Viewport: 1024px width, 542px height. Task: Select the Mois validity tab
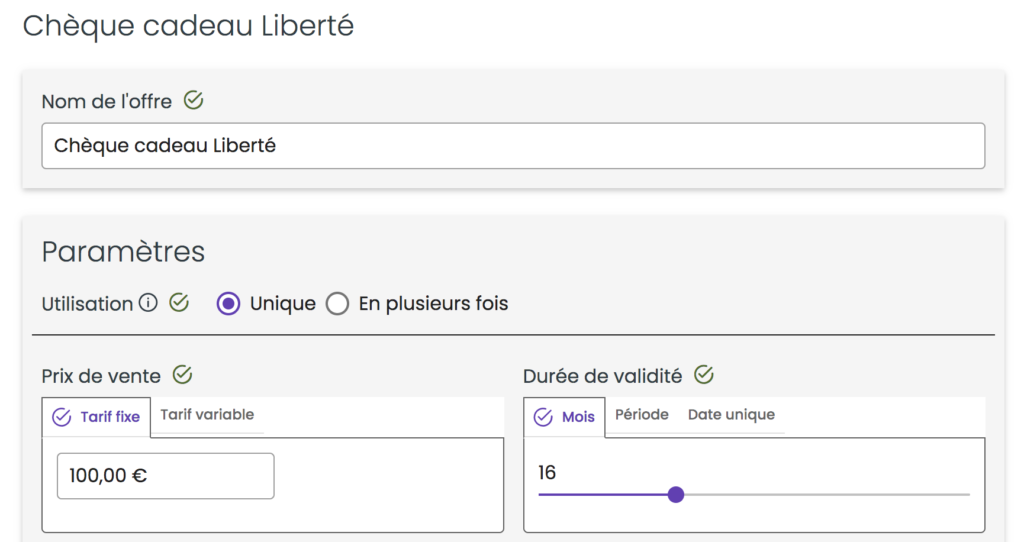[x=564, y=417]
